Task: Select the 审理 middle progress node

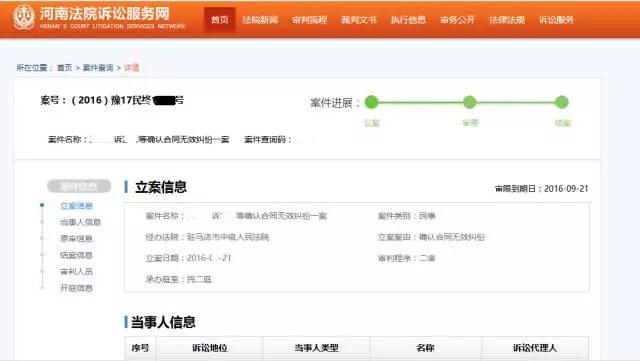Action: 469,102
